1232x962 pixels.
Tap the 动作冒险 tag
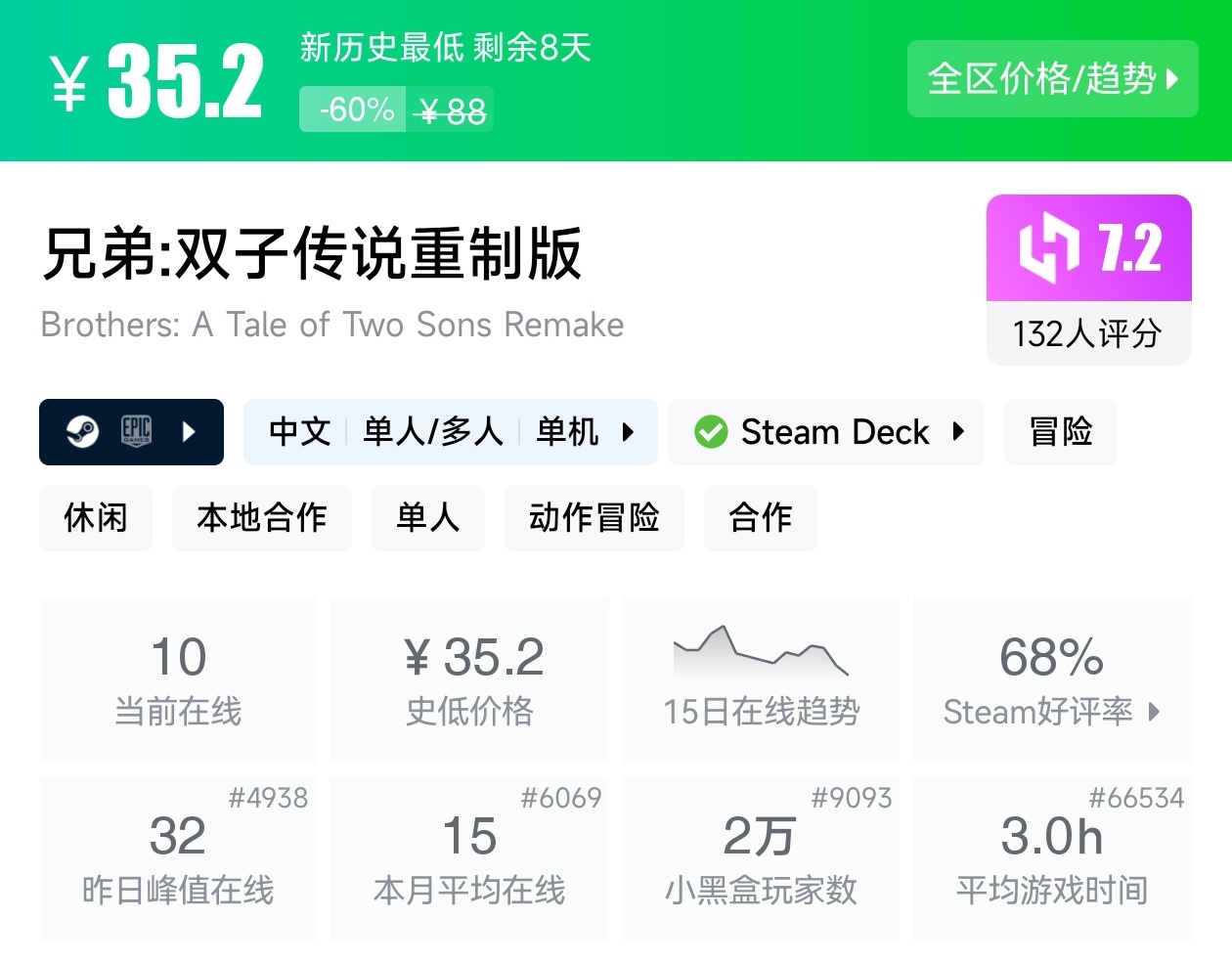(594, 517)
